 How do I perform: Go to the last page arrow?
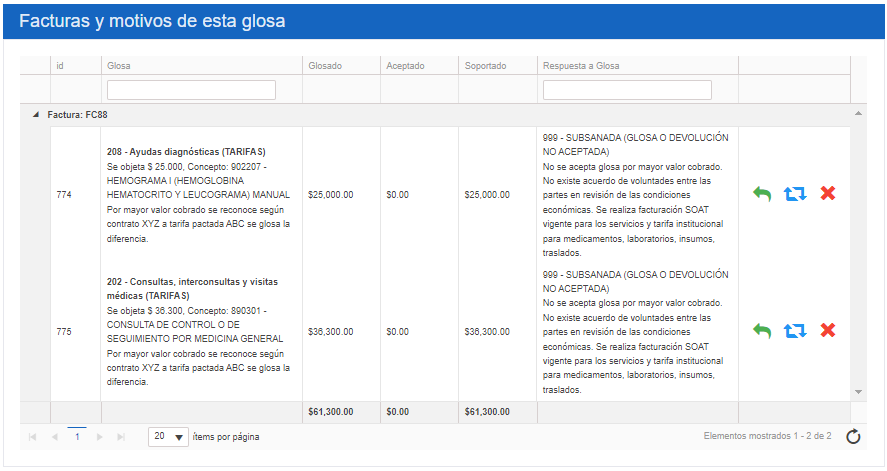coord(121,437)
